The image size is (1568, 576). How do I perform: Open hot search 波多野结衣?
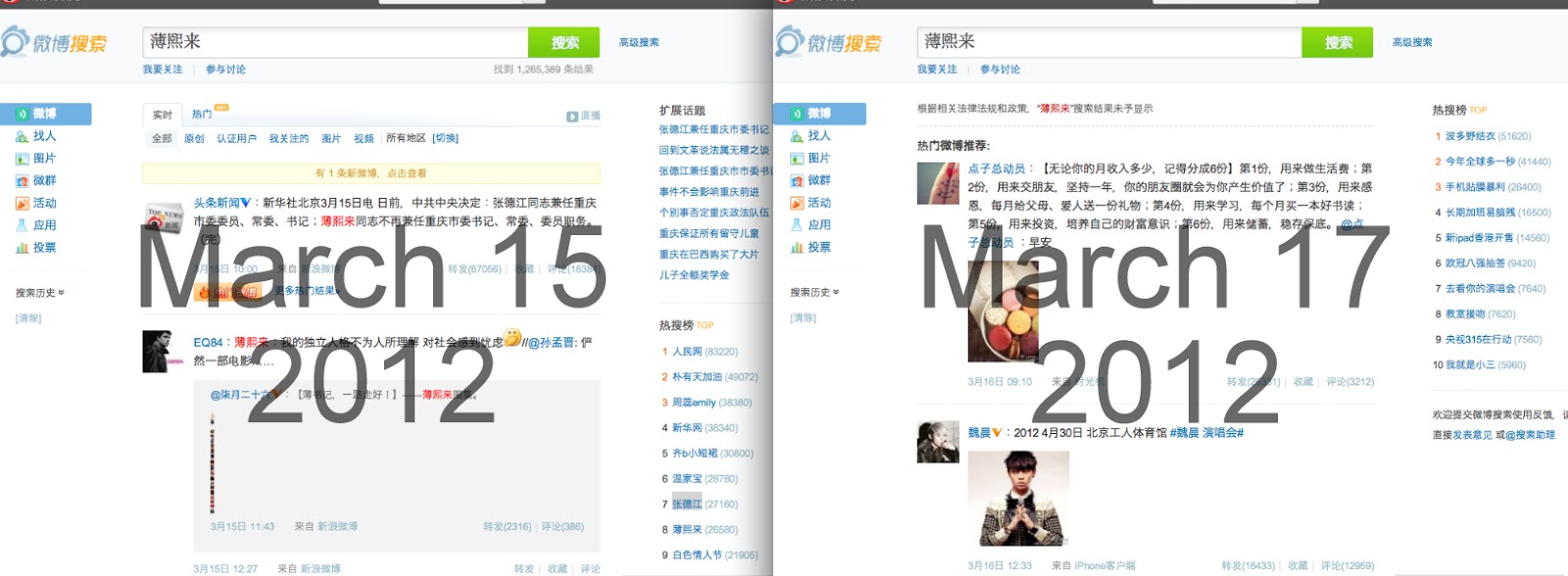pos(1470,136)
